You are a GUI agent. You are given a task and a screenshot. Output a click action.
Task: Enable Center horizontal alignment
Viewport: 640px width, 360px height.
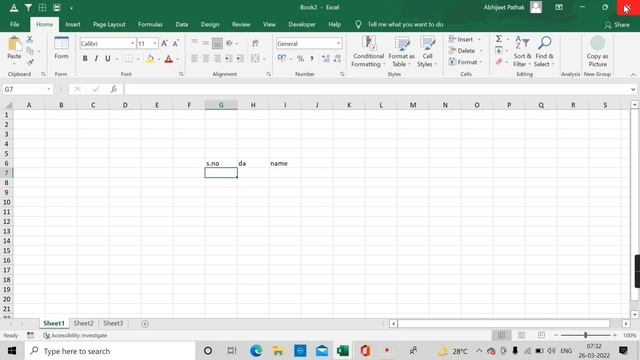206,59
